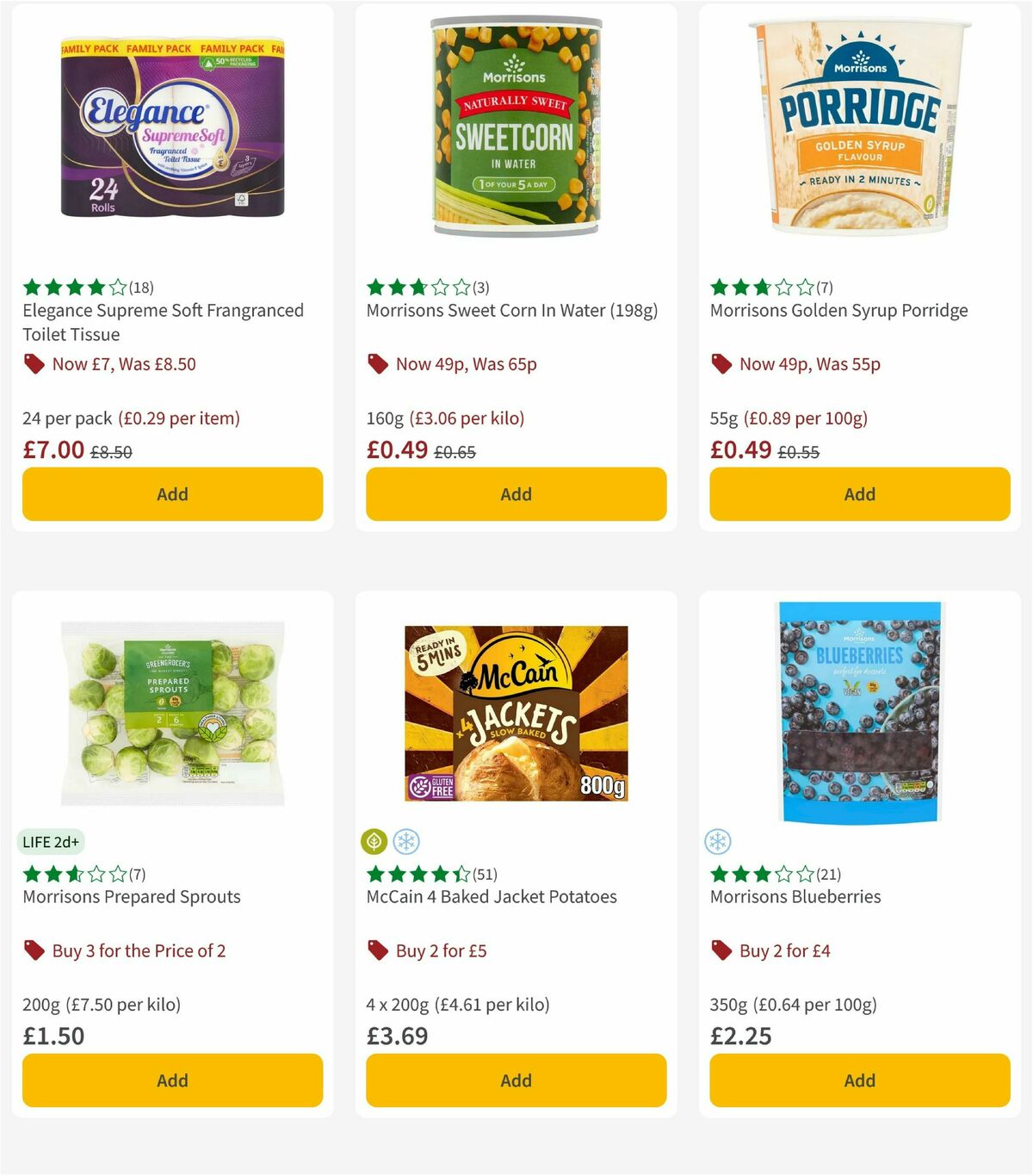Add Morrisons Prepared Sprouts to basket
The image size is (1033, 1176).
(x=172, y=1080)
